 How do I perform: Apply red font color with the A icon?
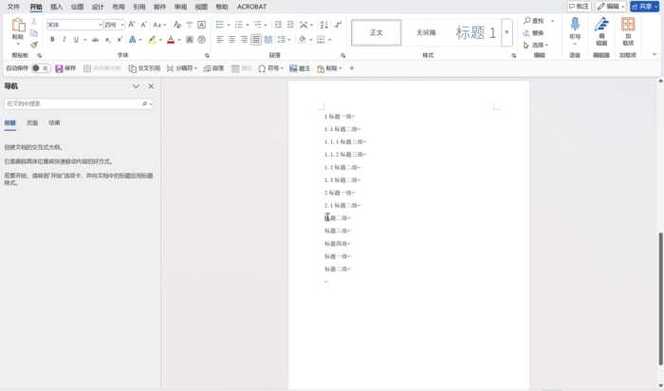(171, 39)
